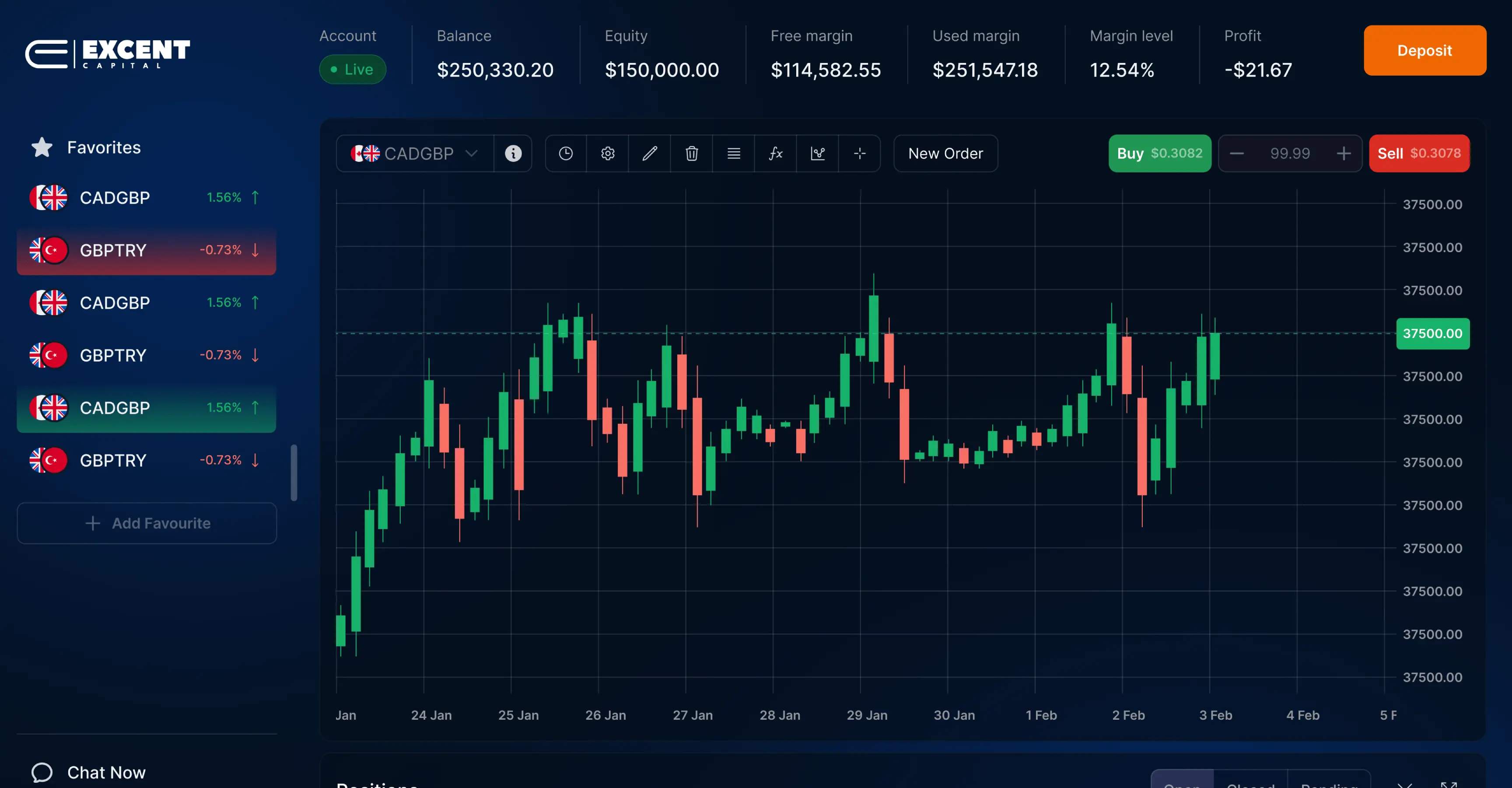Click the horizontal lines list icon

[733, 154]
